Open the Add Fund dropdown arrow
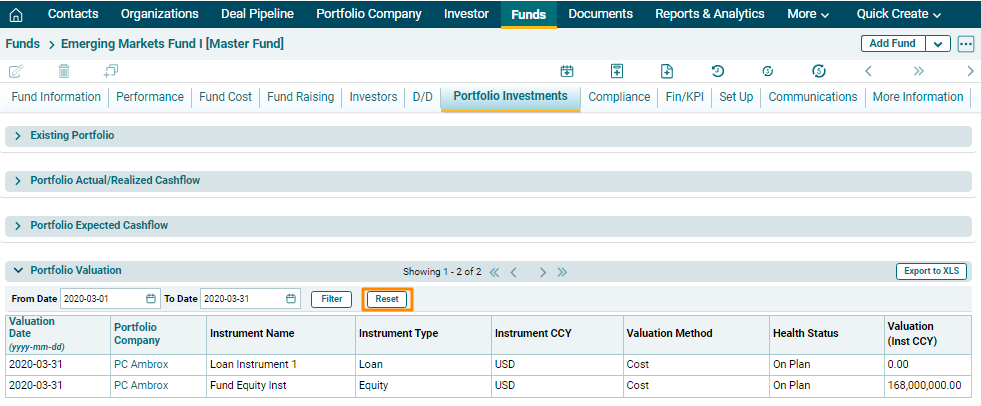The width and height of the screenshot is (981, 406). (x=938, y=44)
